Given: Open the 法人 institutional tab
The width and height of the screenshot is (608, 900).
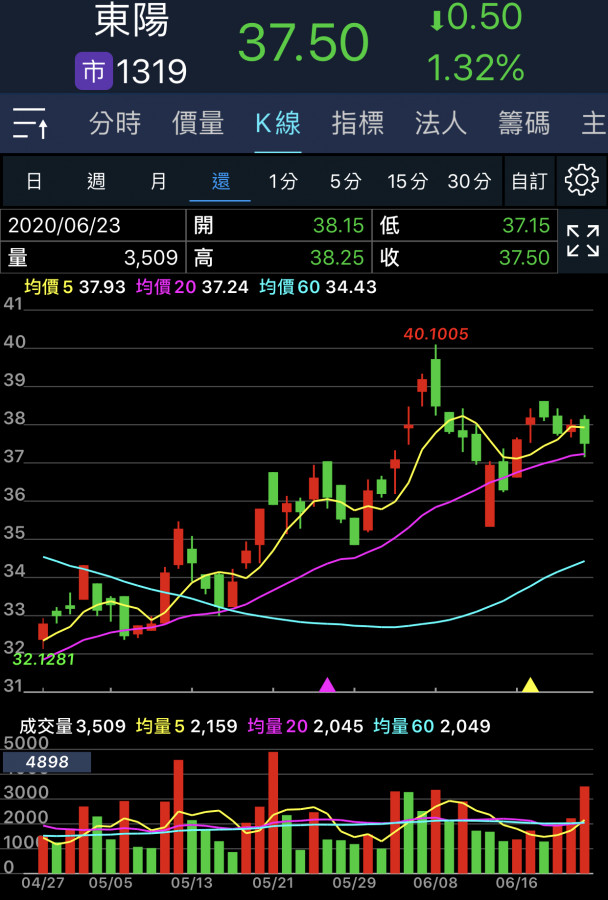Looking at the screenshot, I should tap(441, 124).
